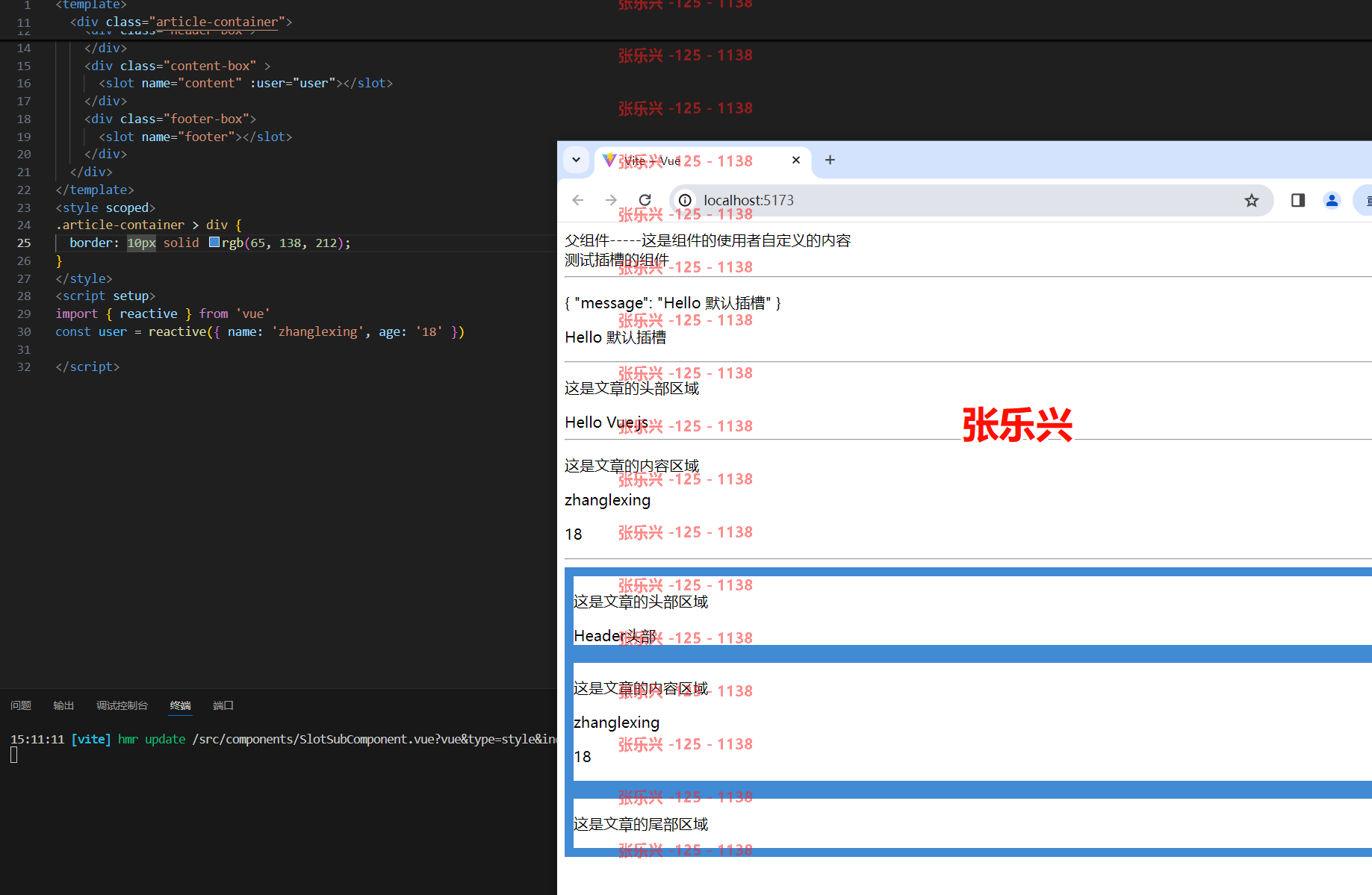The height and width of the screenshot is (895, 1372).
Task: Go forward in browser history
Action: pyautogui.click(x=611, y=200)
